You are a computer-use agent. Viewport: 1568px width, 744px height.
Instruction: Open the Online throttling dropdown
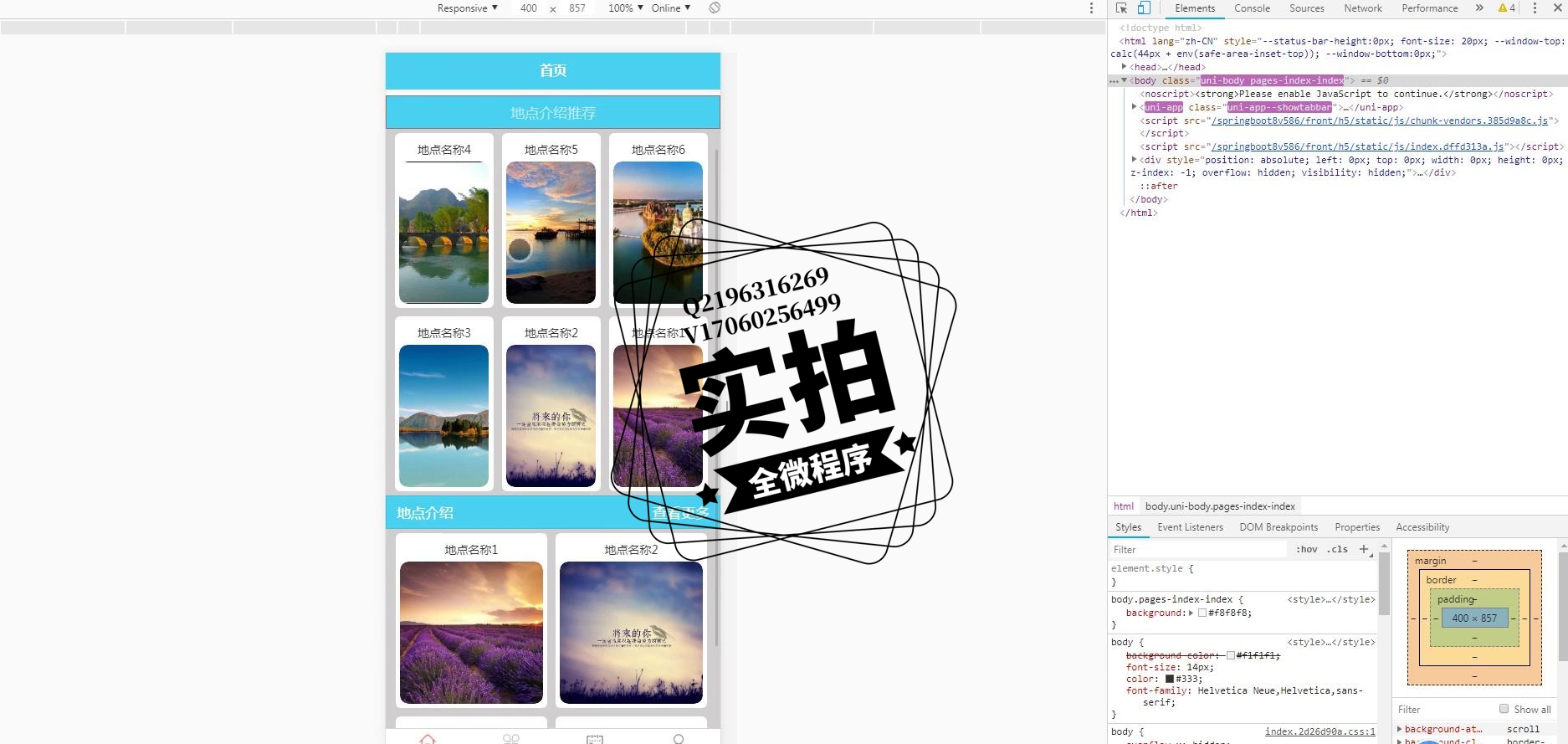tap(670, 8)
